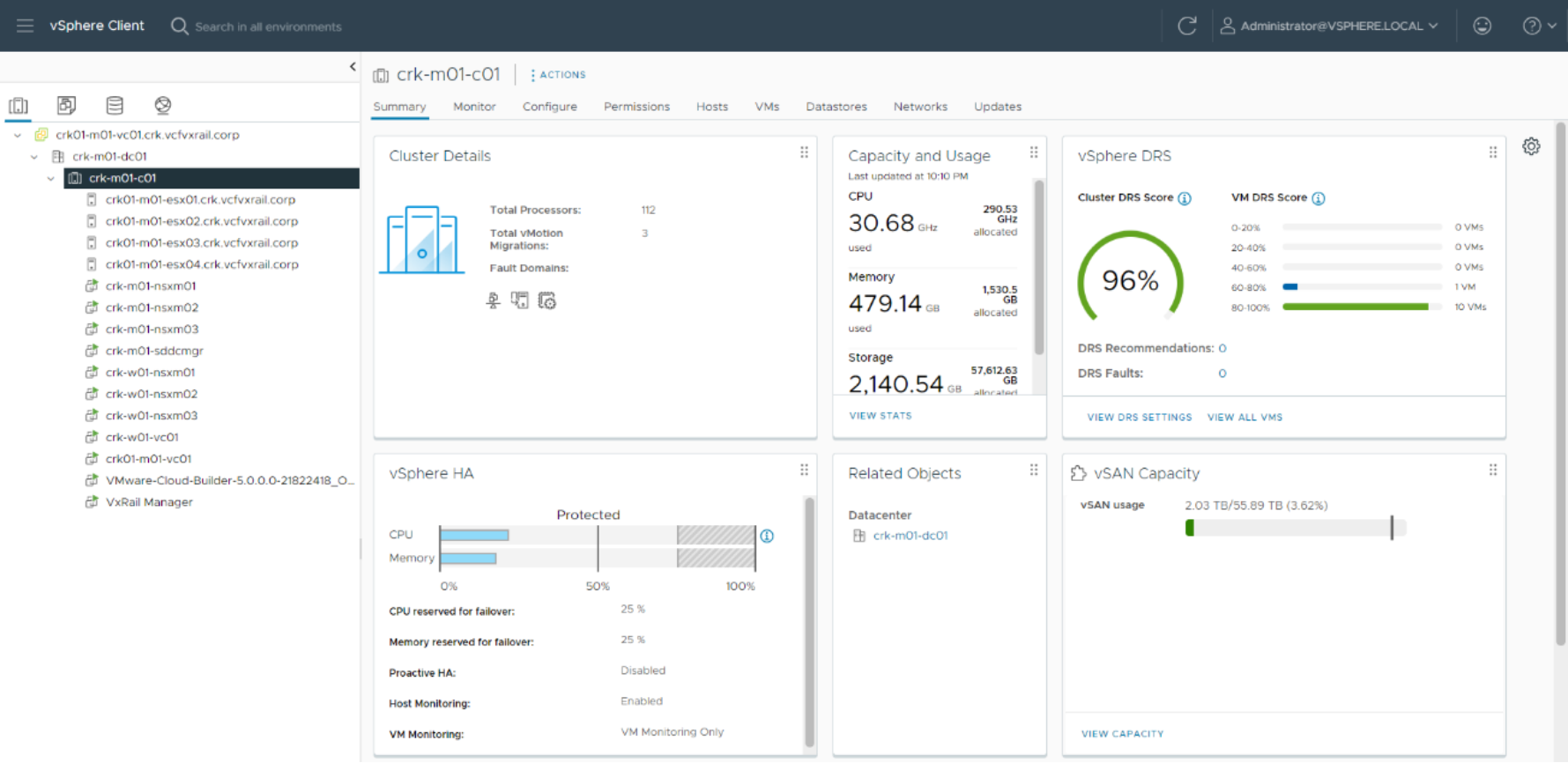Open the Datastores tab
Screen dimensions: 1568x763
[836, 107]
